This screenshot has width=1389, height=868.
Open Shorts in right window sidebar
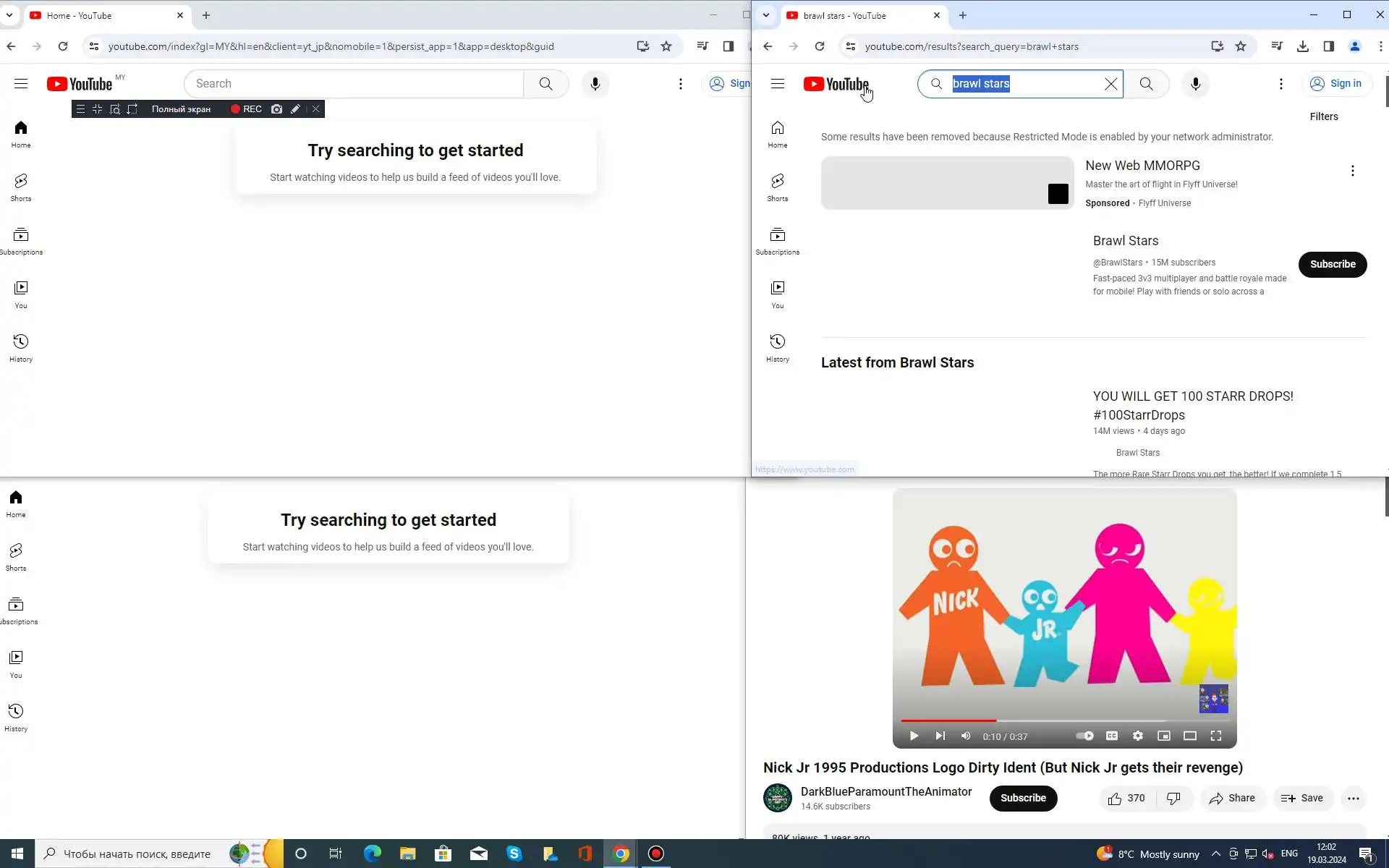point(777,187)
